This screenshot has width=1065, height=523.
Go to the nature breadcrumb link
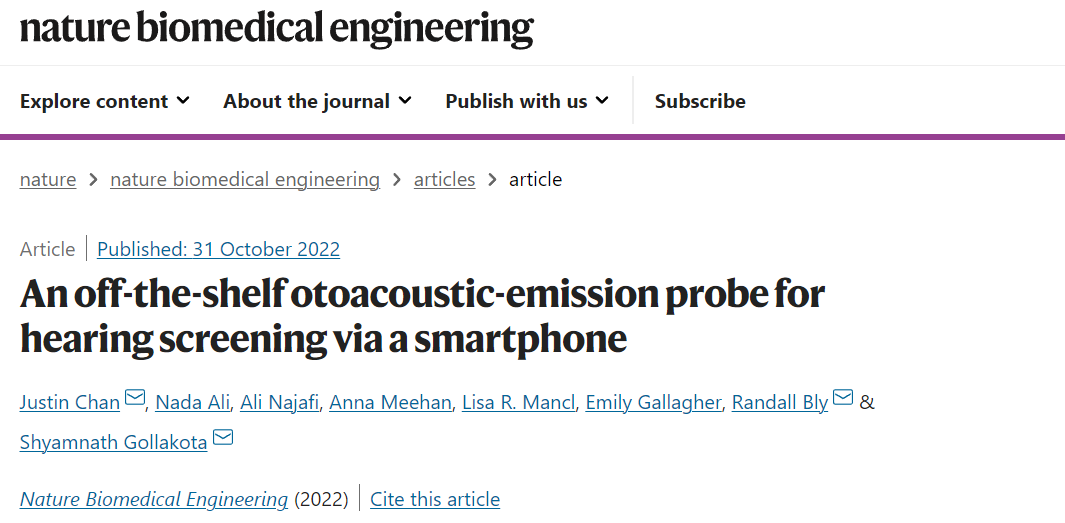48,179
